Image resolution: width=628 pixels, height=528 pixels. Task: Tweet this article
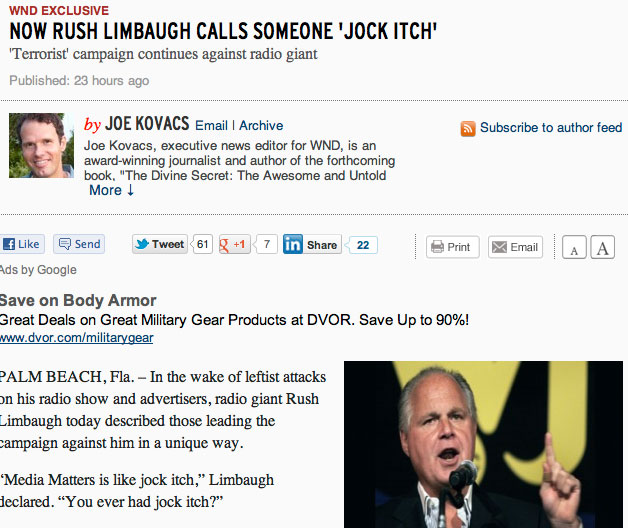coord(160,244)
